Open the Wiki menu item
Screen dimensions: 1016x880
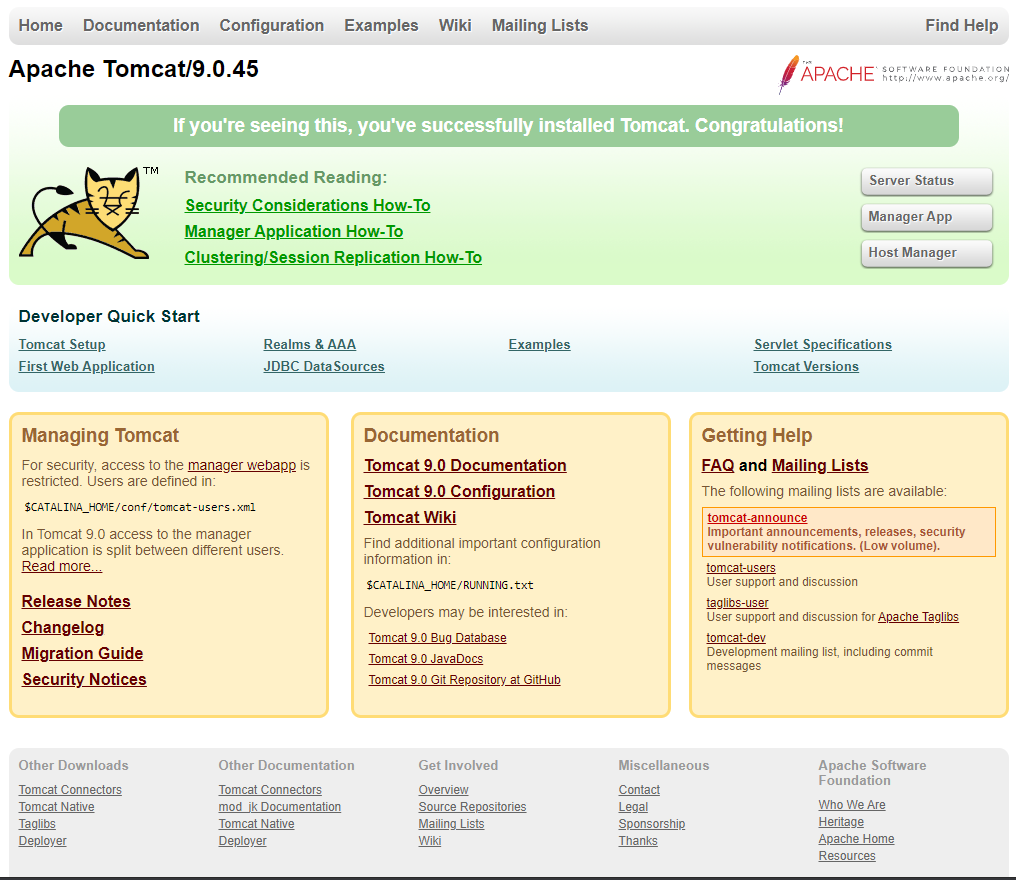coord(455,25)
